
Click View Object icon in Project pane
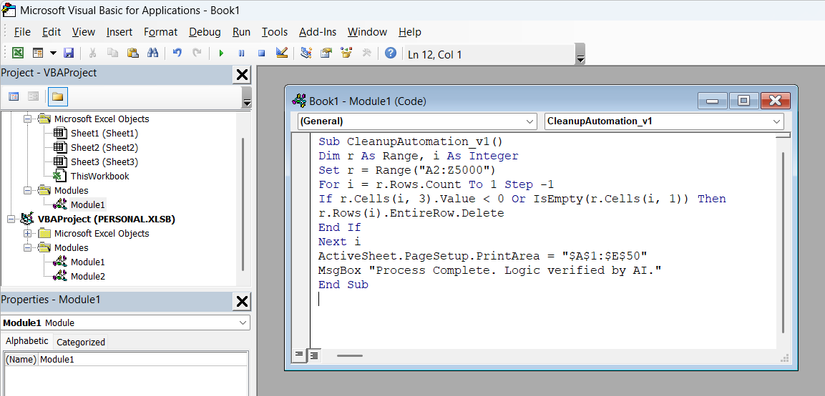click(x=33, y=97)
